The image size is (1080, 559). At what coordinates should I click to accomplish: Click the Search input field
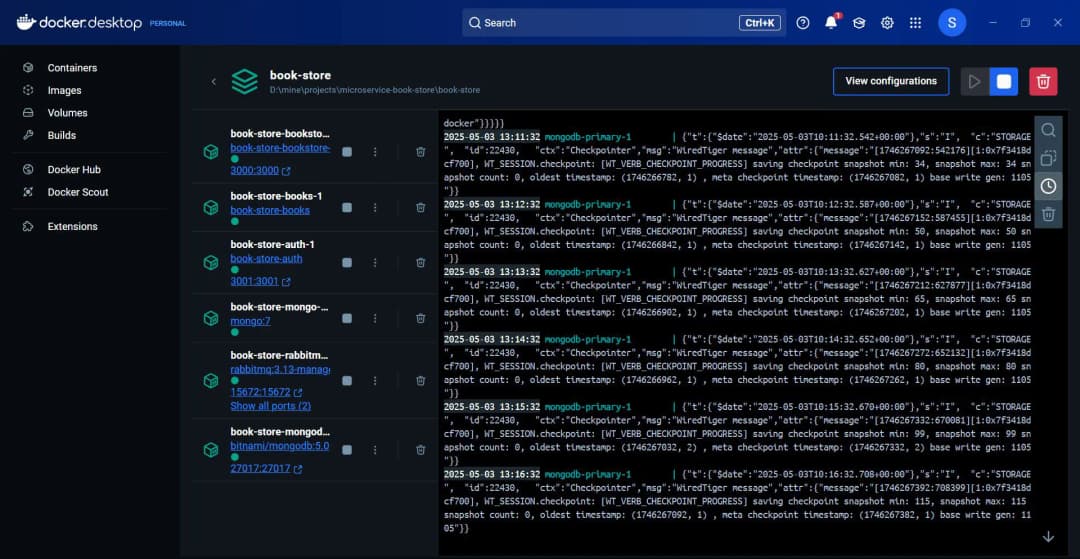pos(624,23)
